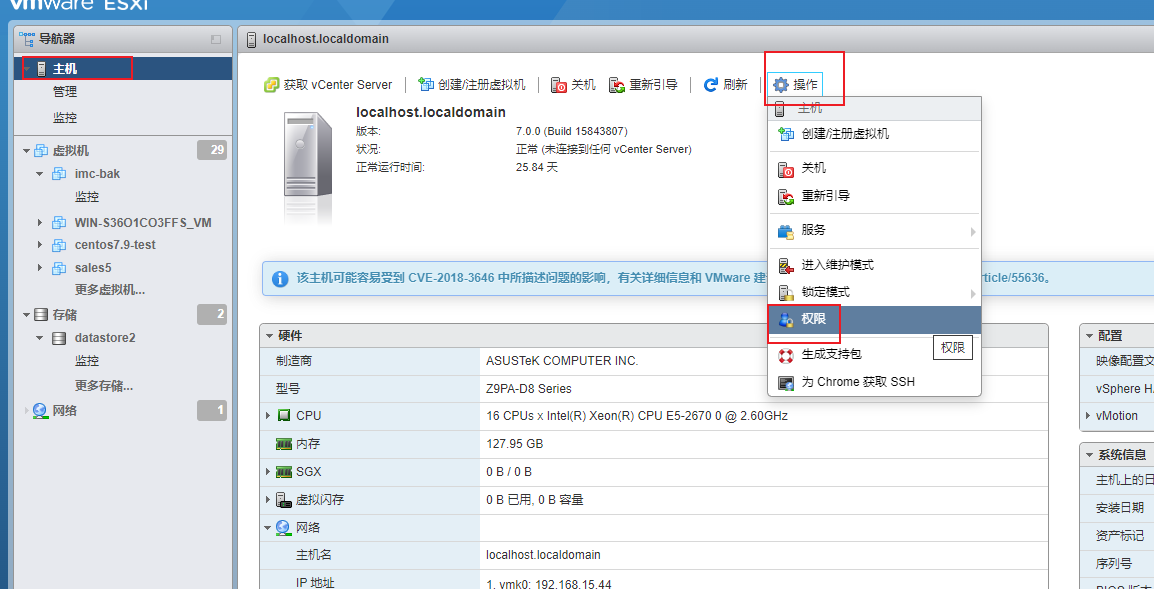Click the centos7.9-test VM icon

click(59, 244)
